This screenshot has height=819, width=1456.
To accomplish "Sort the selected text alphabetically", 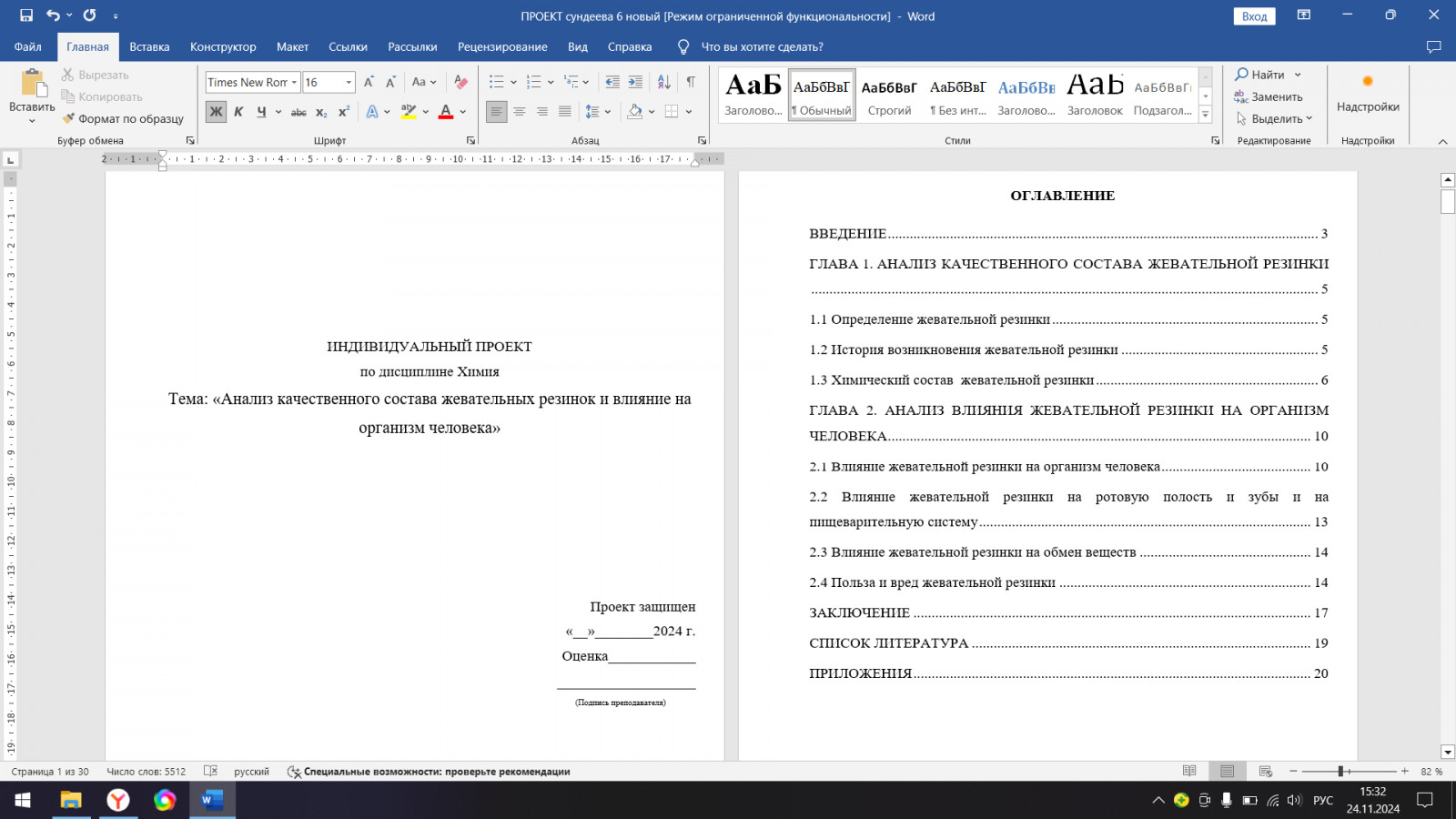I will click(x=664, y=82).
